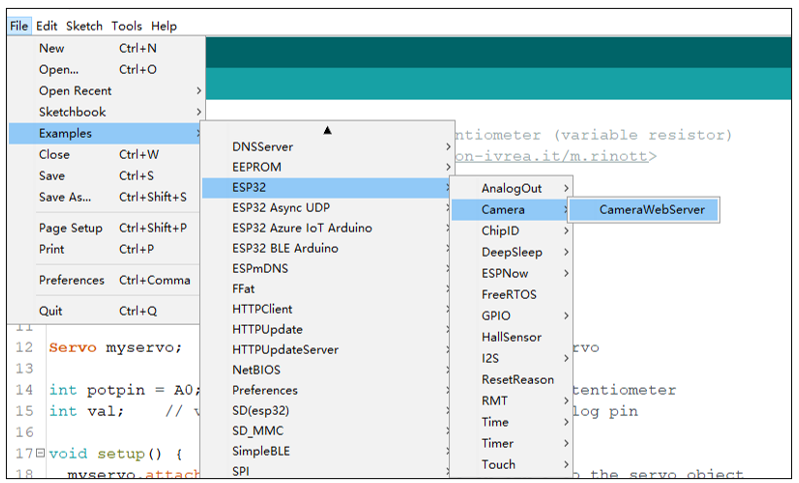Screen dimensions: 799x483
Task: Collapse the setup() code fold on line 17
Action: (x=40, y=452)
